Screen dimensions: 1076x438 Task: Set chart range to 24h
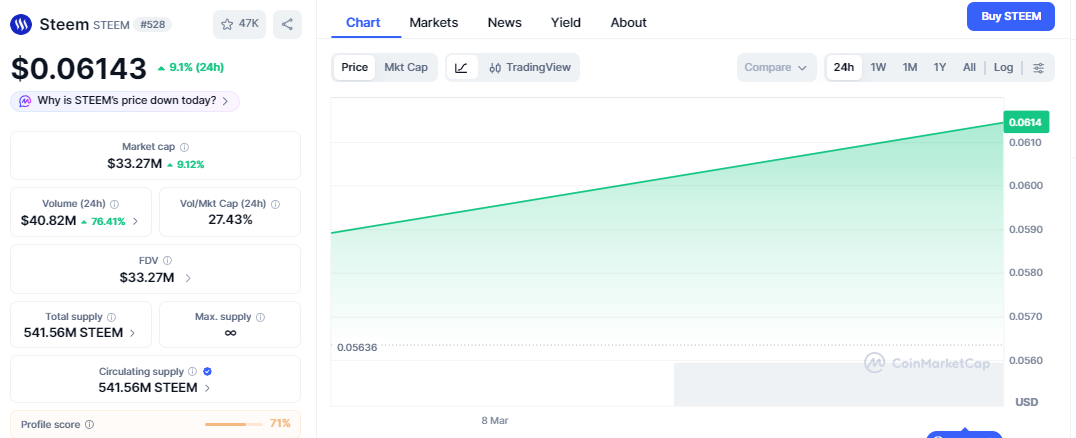point(844,67)
